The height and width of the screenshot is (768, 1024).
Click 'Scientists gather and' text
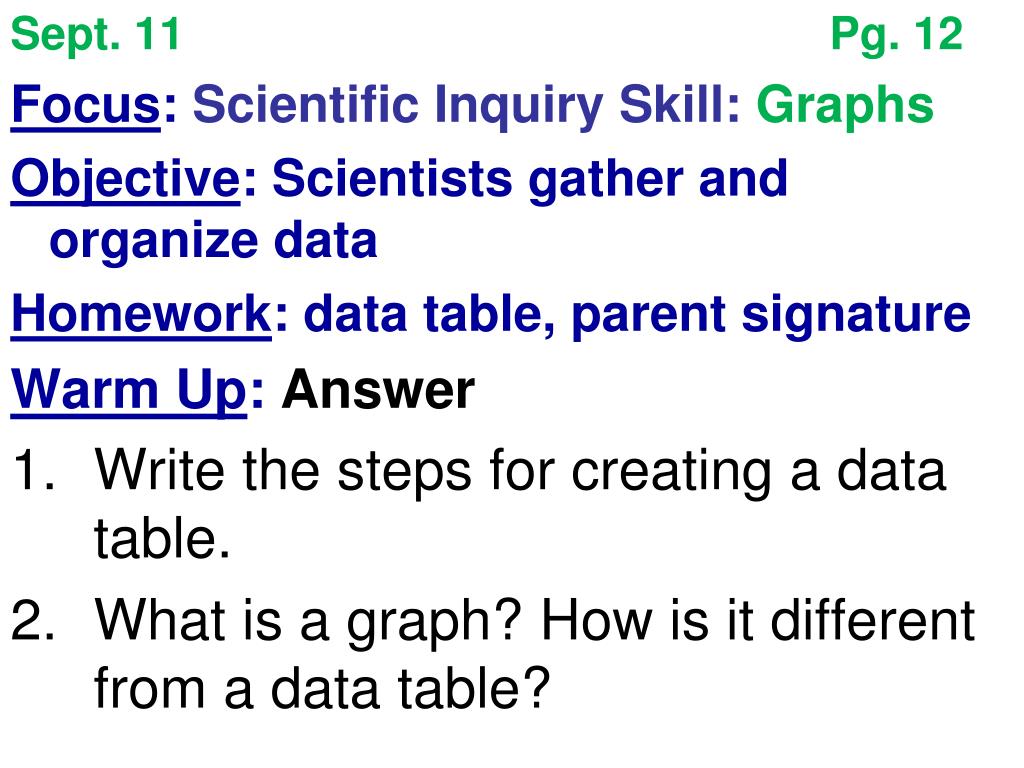pos(530,180)
